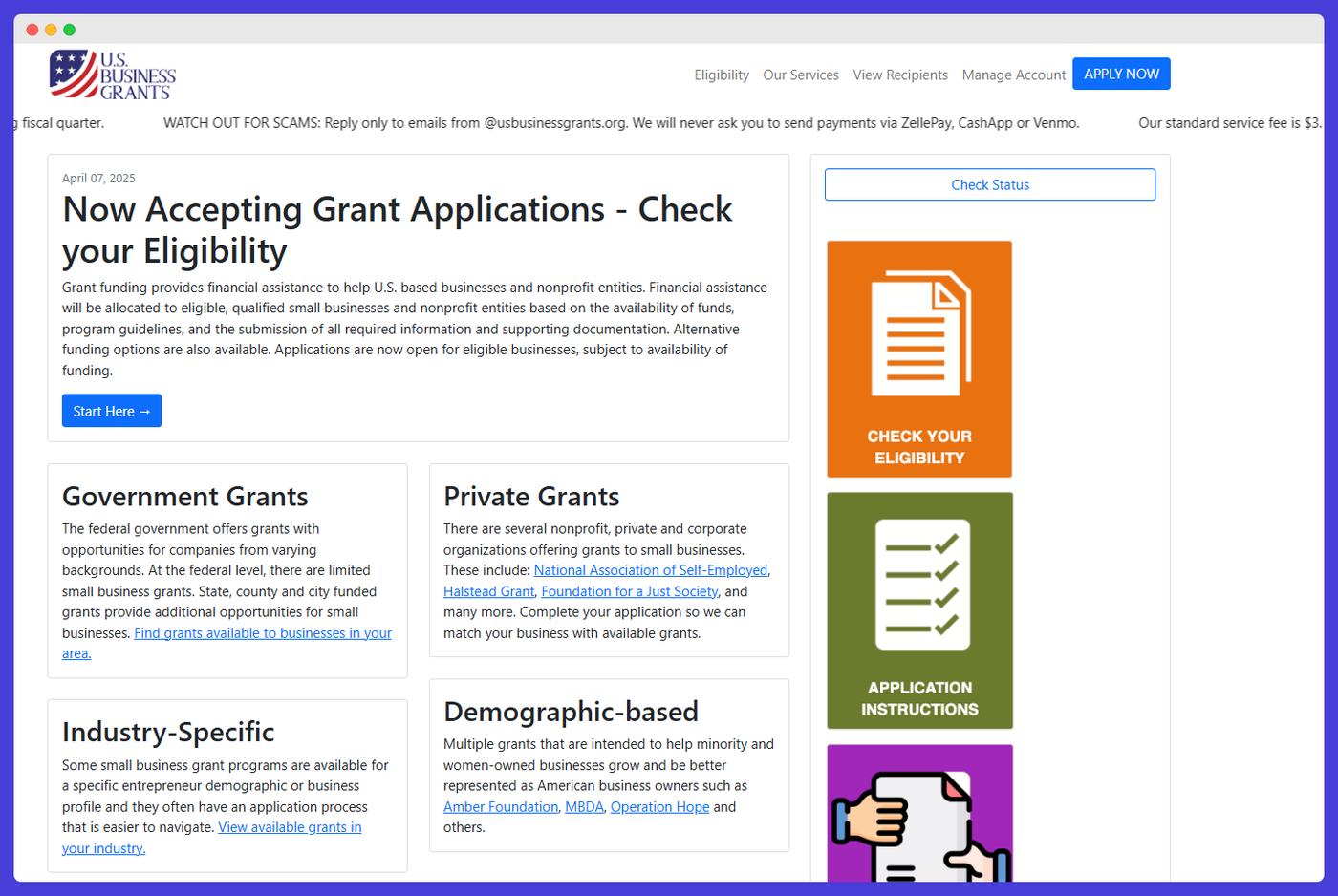Click the Check Status button

(989, 184)
